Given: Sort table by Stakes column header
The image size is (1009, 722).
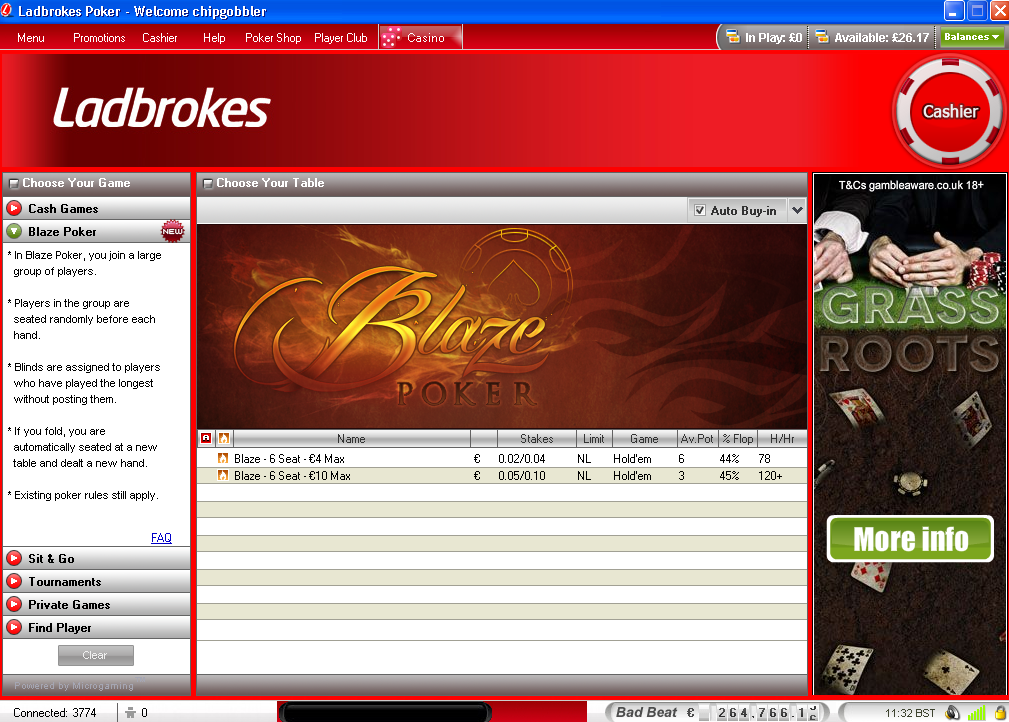Looking at the screenshot, I should 536,438.
